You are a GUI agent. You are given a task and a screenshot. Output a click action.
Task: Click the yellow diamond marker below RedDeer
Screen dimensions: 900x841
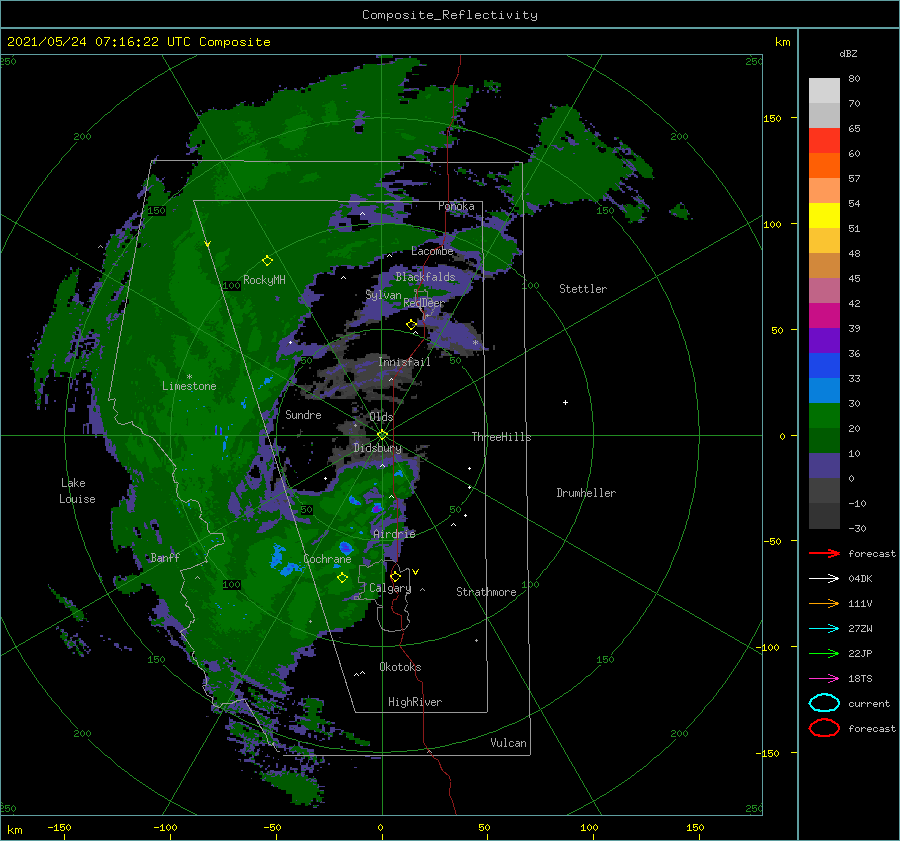[411, 325]
